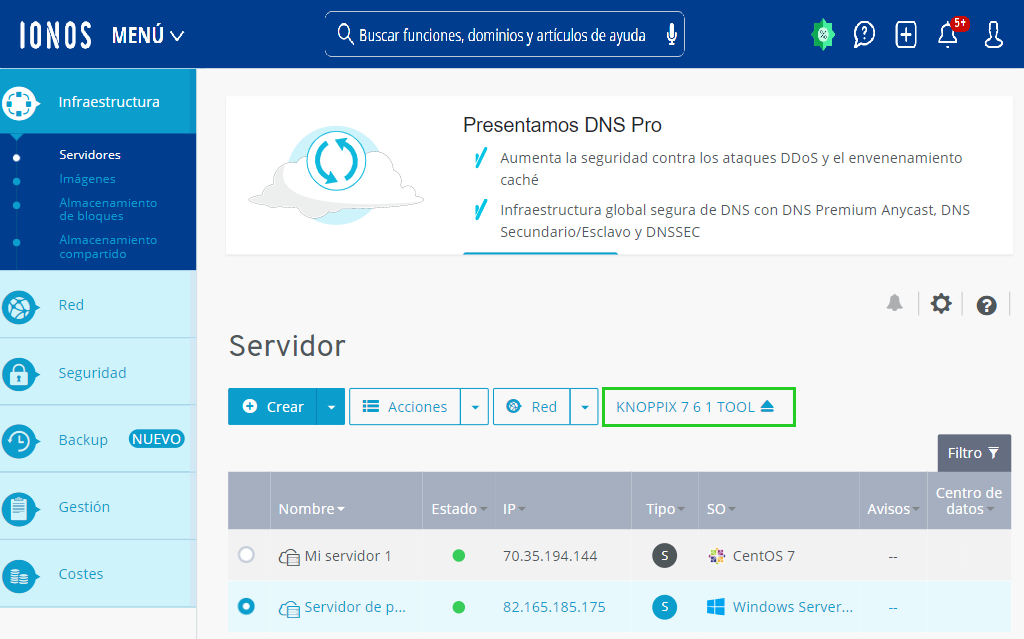
Task: Expand the Seguridad sidebar section
Action: click(x=98, y=372)
